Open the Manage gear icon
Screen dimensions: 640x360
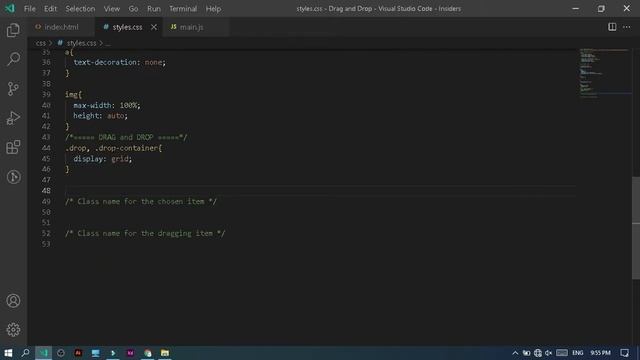[13, 330]
